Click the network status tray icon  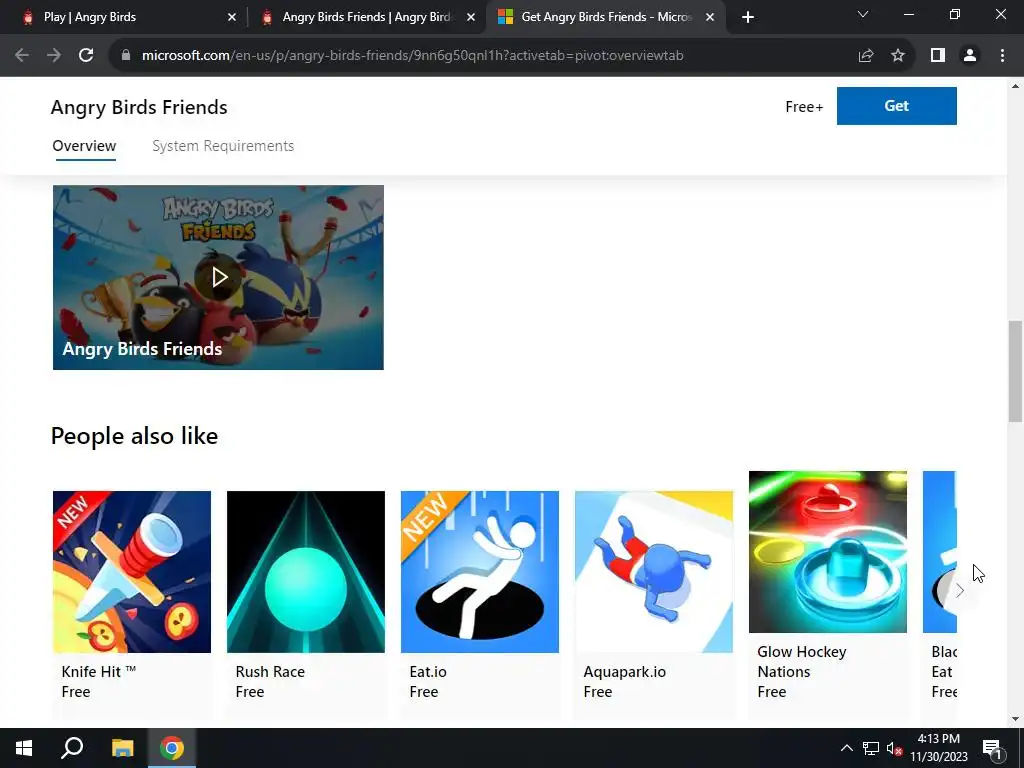pyautogui.click(x=871, y=748)
